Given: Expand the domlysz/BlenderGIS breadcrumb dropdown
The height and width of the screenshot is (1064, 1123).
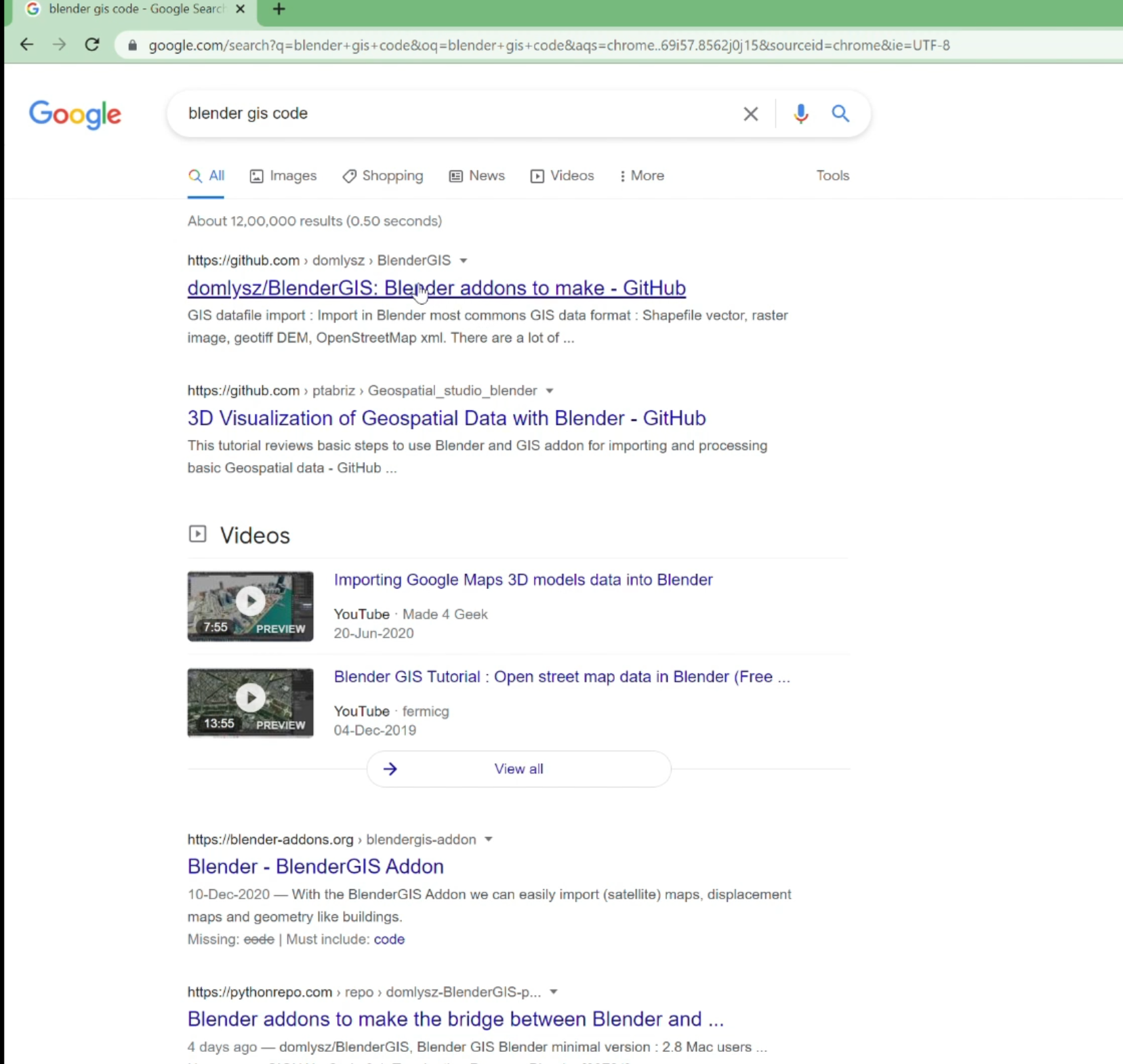Looking at the screenshot, I should pos(464,260).
